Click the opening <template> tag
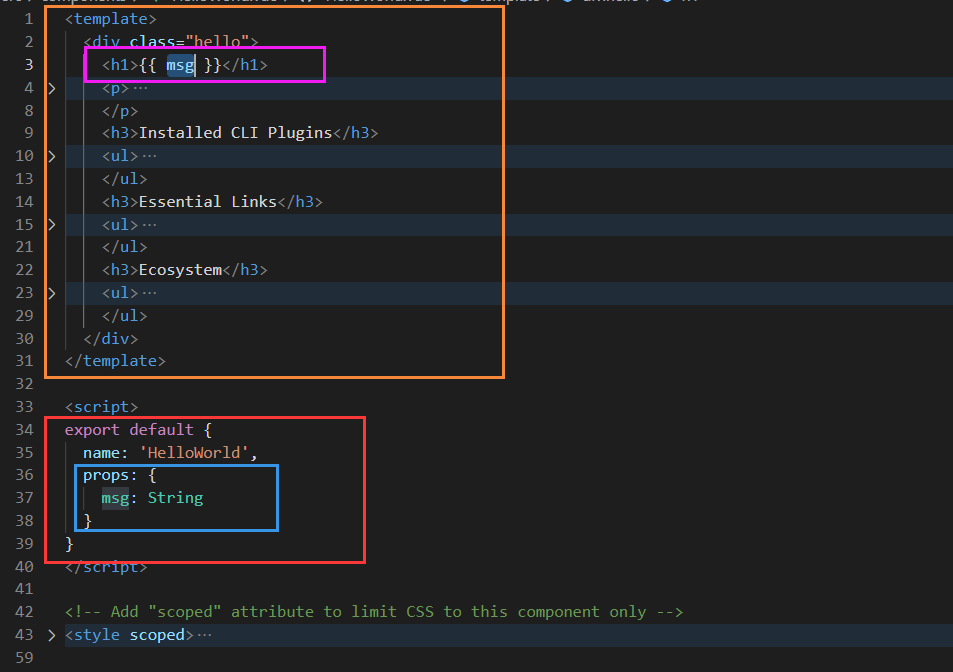The height and width of the screenshot is (672, 953). pos(110,19)
